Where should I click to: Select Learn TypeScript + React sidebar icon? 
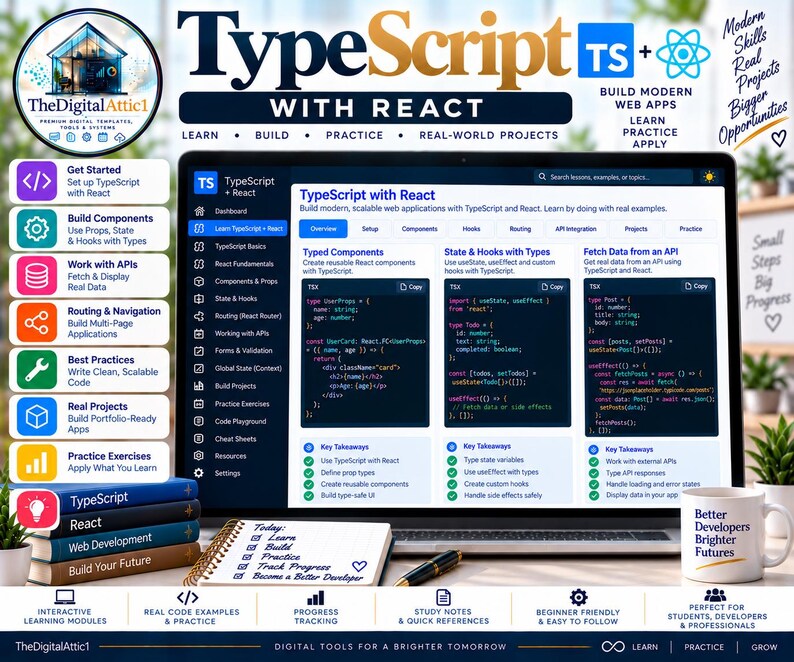pyautogui.click(x=199, y=228)
